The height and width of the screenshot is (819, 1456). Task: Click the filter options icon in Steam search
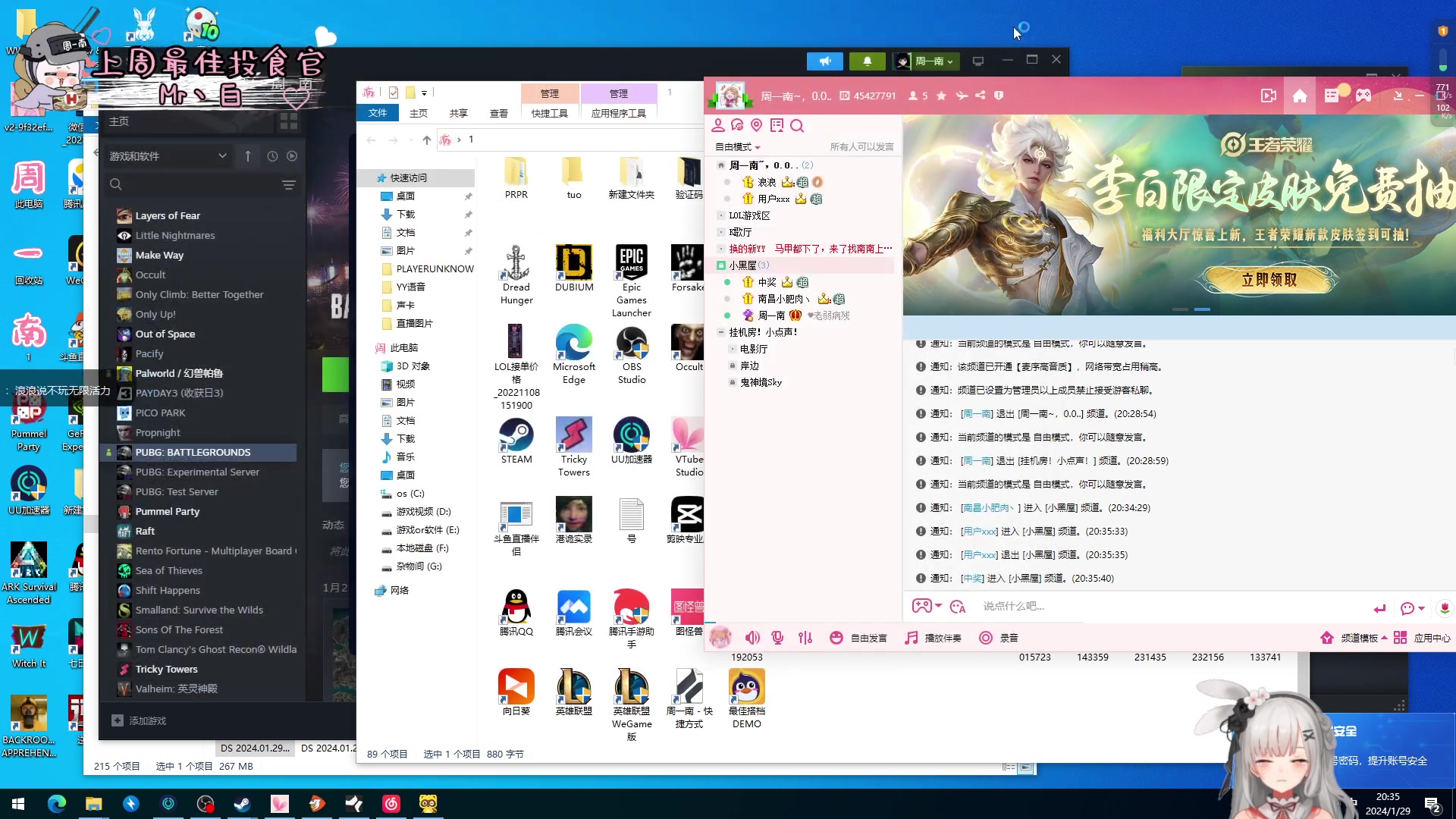tap(289, 185)
